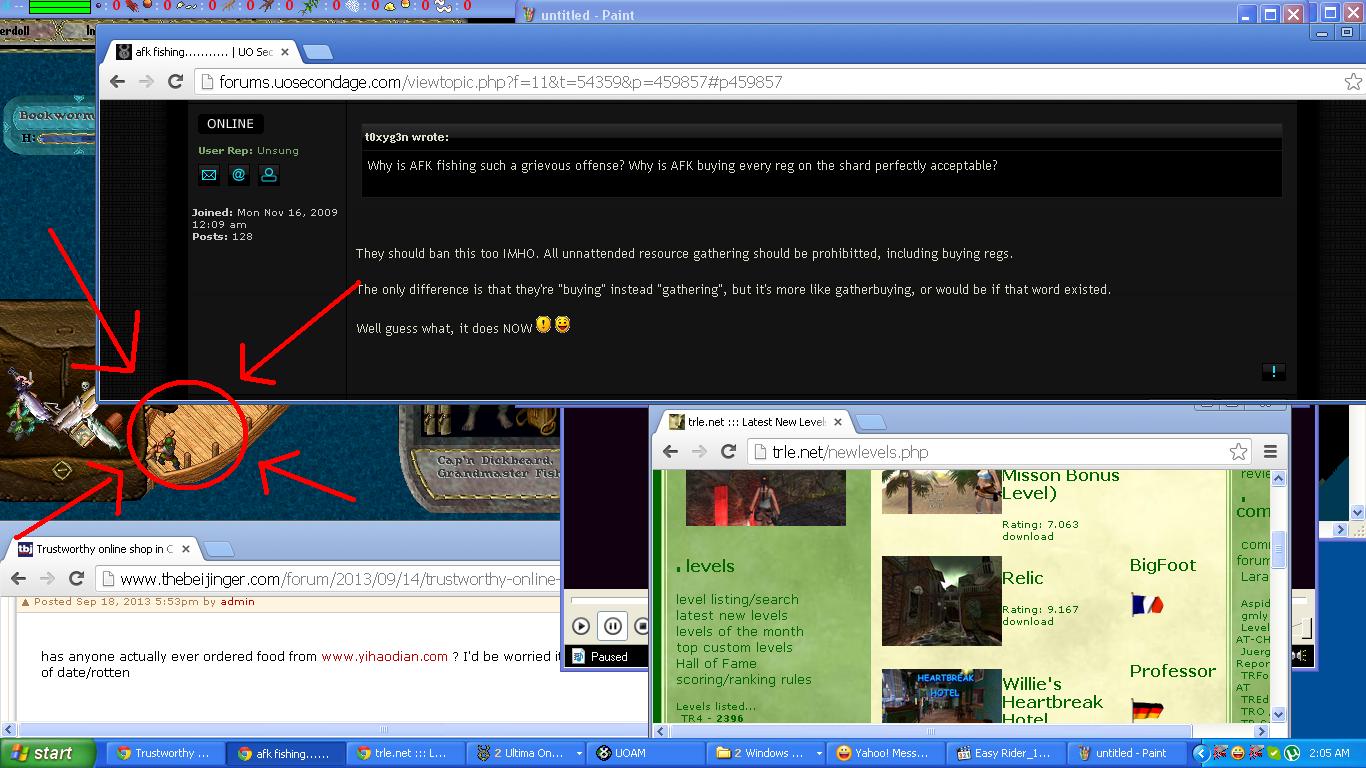Report the forum post with the exclamation icon
The image size is (1366, 768).
click(1273, 371)
